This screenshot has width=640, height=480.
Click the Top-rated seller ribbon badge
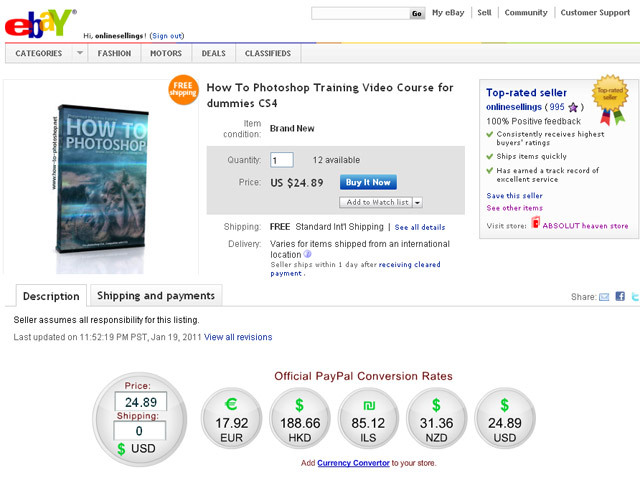[x=611, y=99]
